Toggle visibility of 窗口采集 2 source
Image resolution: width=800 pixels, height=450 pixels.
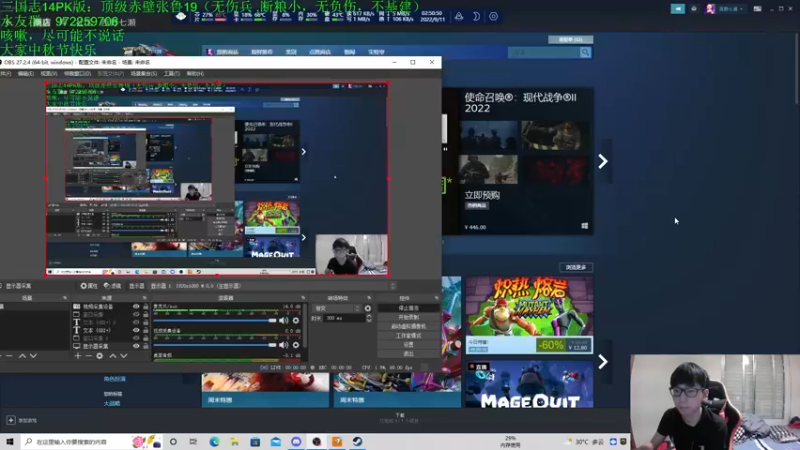(x=136, y=338)
